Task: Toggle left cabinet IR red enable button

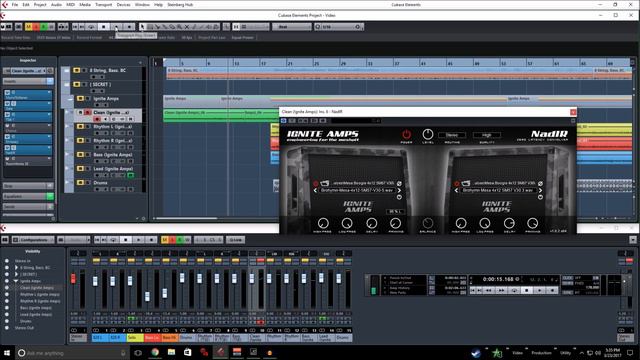Action: pyautogui.click(x=316, y=184)
